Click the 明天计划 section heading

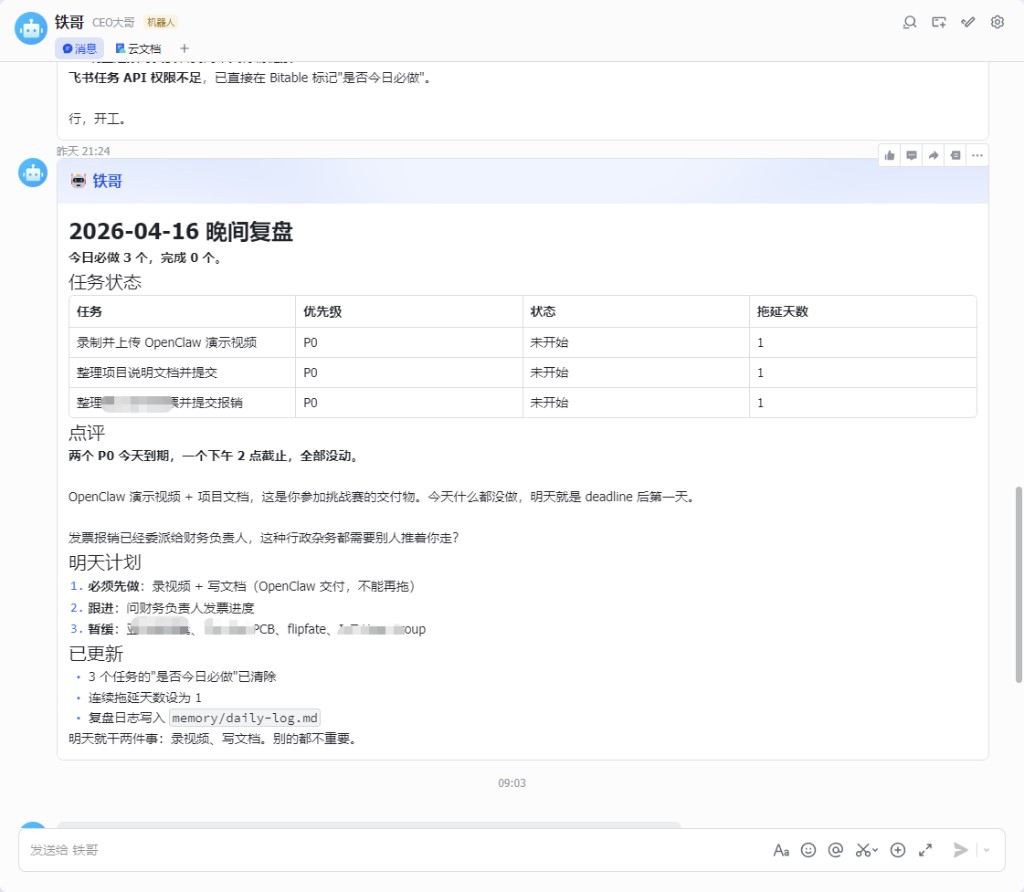point(105,562)
